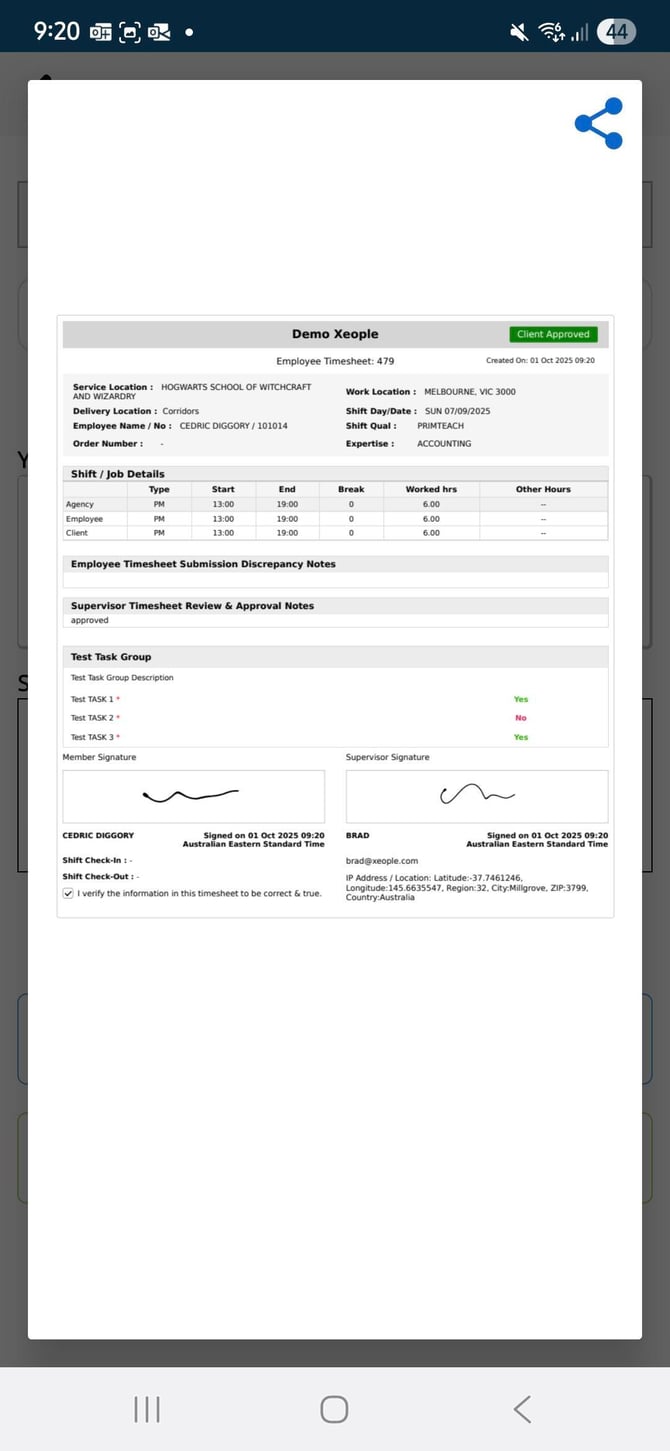Open recent apps from navigation bar

coord(147,1409)
